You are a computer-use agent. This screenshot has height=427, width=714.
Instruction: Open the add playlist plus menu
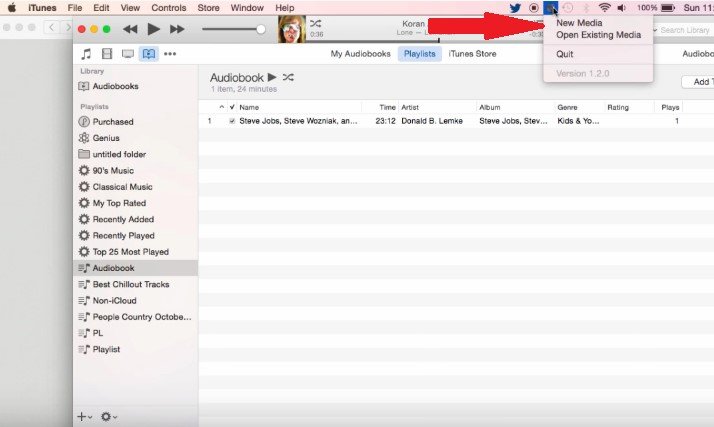point(84,417)
